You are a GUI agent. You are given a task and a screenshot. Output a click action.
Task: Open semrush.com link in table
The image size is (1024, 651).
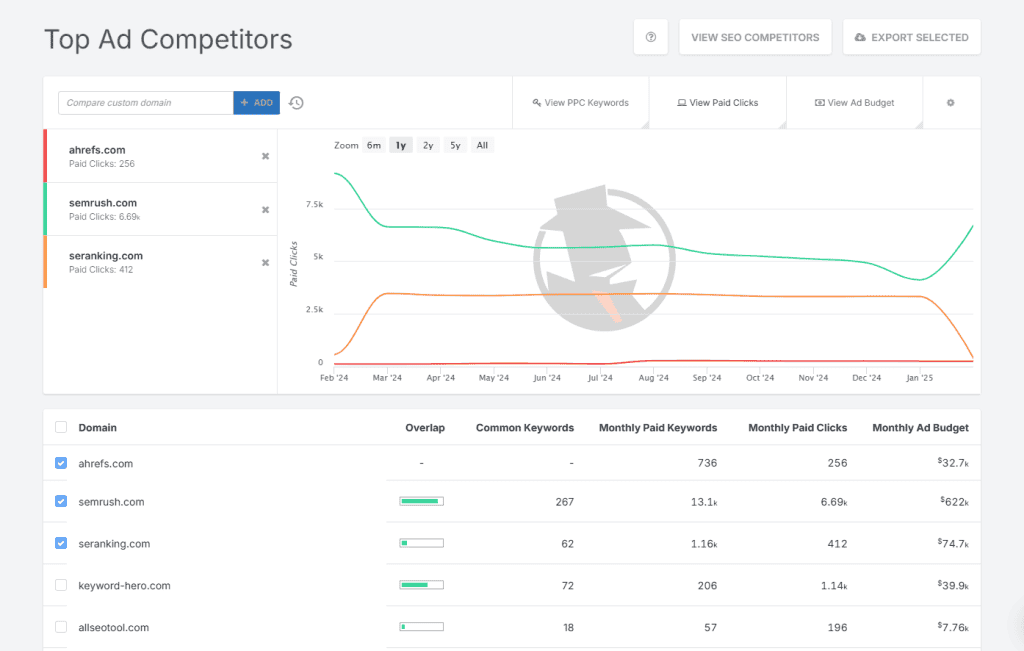click(x=111, y=502)
